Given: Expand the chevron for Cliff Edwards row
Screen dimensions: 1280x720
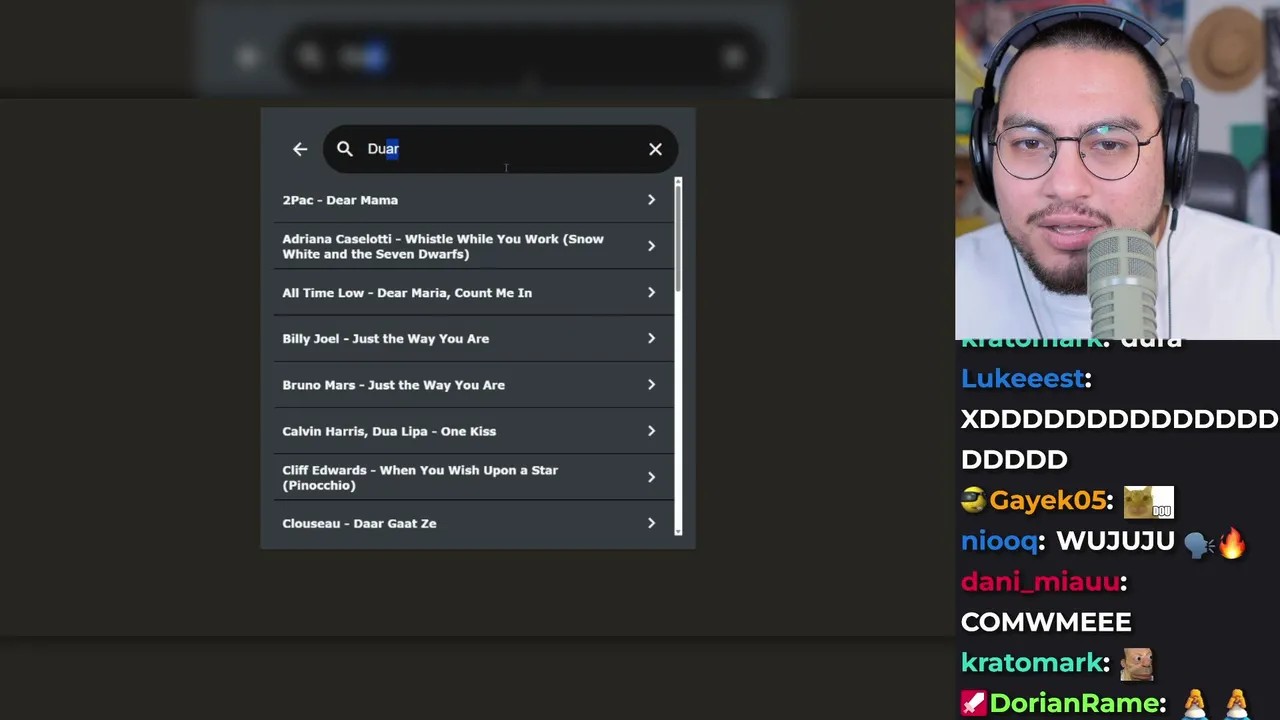Looking at the screenshot, I should [x=651, y=477].
